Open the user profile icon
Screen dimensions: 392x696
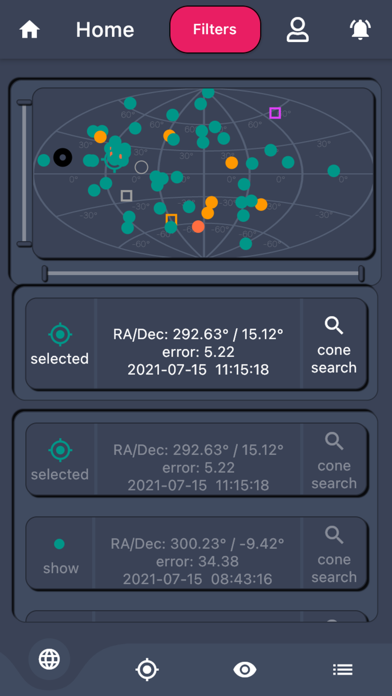pos(297,30)
